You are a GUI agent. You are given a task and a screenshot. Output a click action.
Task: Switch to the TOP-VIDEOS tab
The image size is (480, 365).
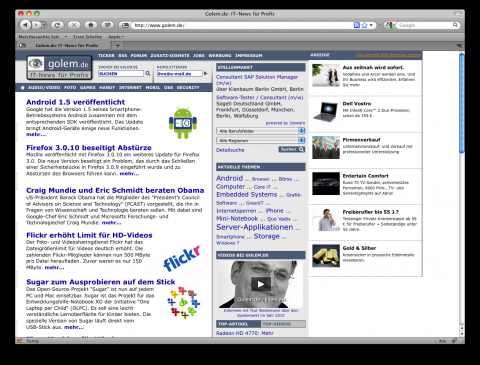[283, 324]
